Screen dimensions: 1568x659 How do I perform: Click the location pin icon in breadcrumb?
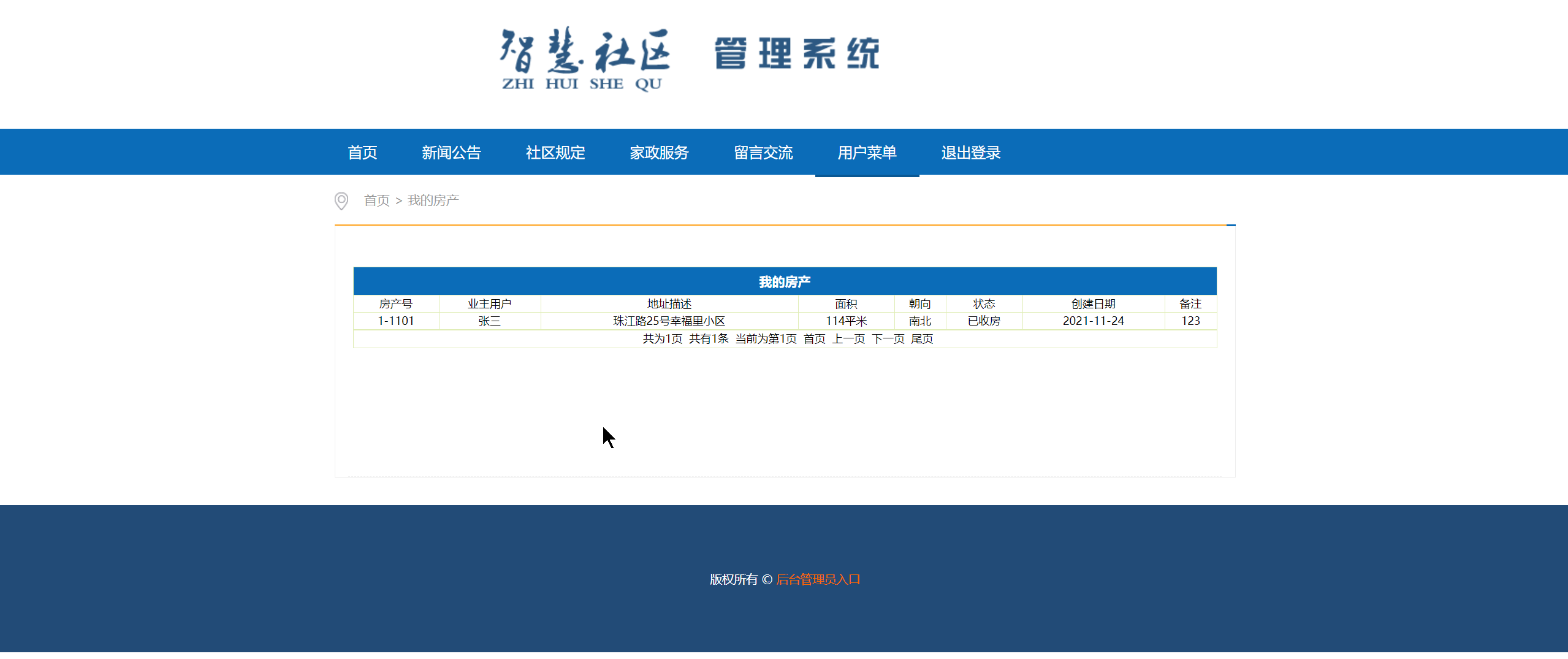(341, 201)
